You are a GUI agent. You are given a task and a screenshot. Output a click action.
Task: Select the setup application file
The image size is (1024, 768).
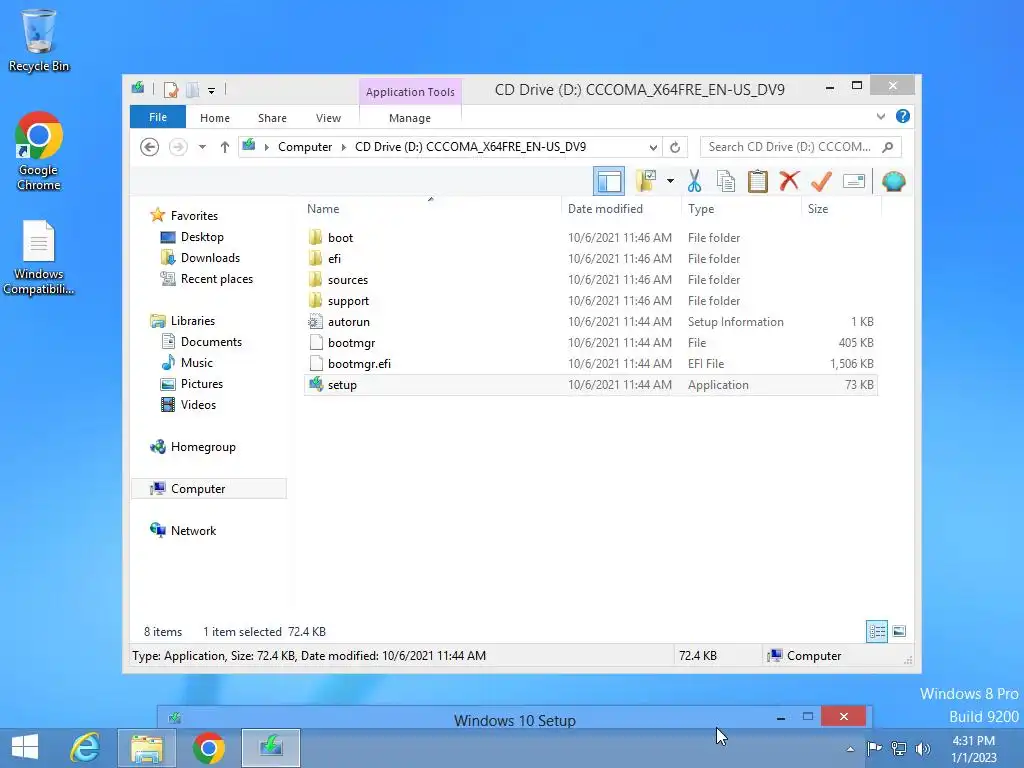(590, 385)
